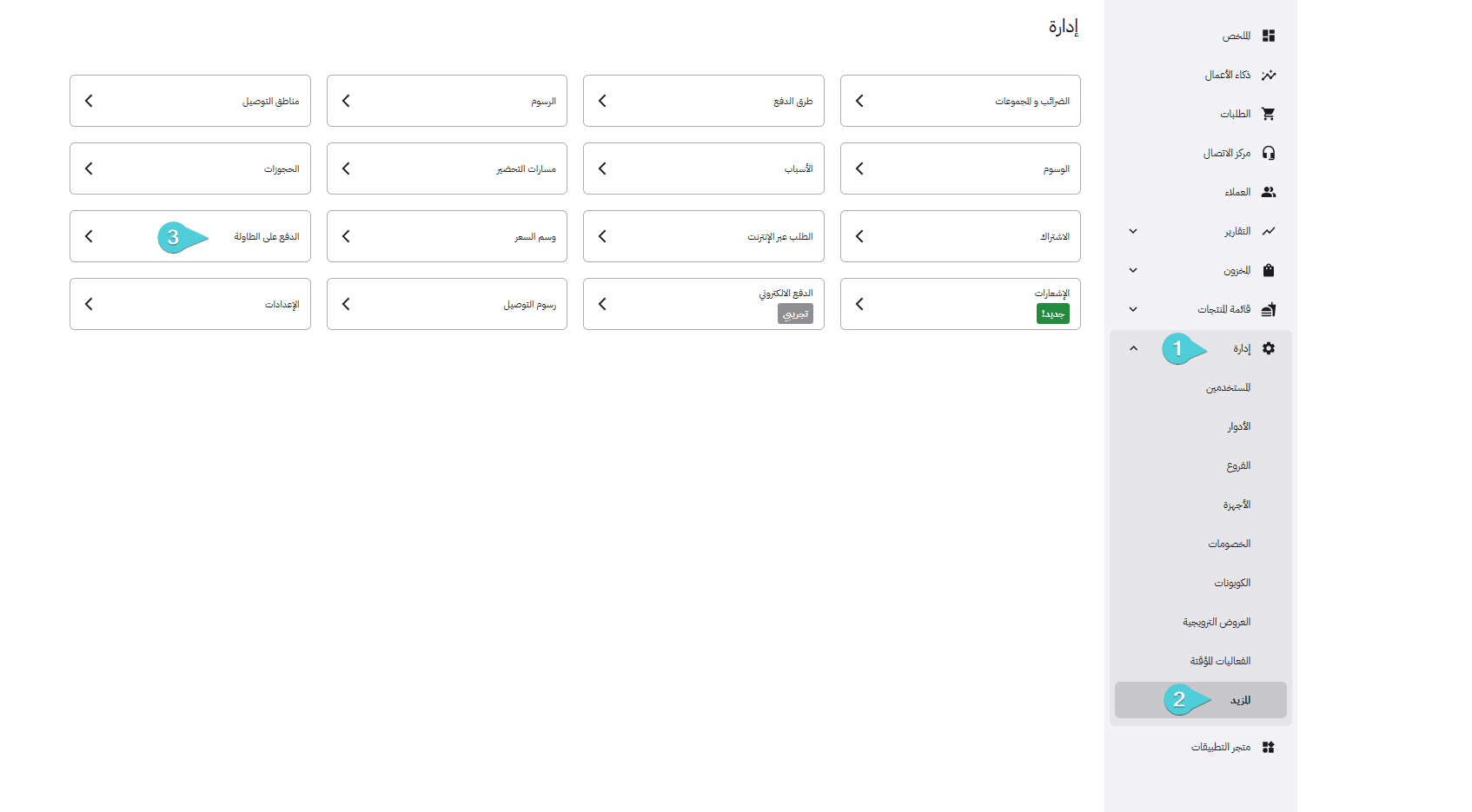Viewport: 1472px width, 812px height.
Task: Open the طرق الدفع payment methods card
Action: click(x=703, y=101)
